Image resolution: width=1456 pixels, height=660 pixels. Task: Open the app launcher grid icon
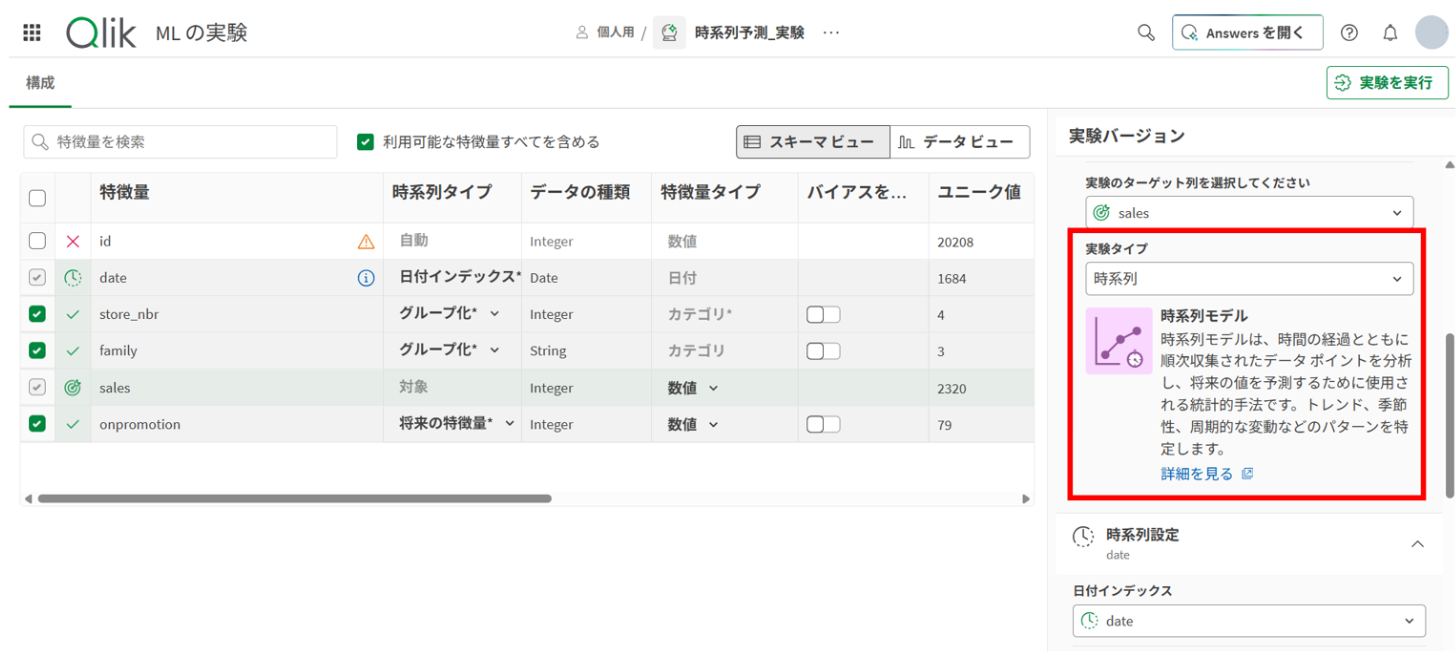tap(31, 32)
